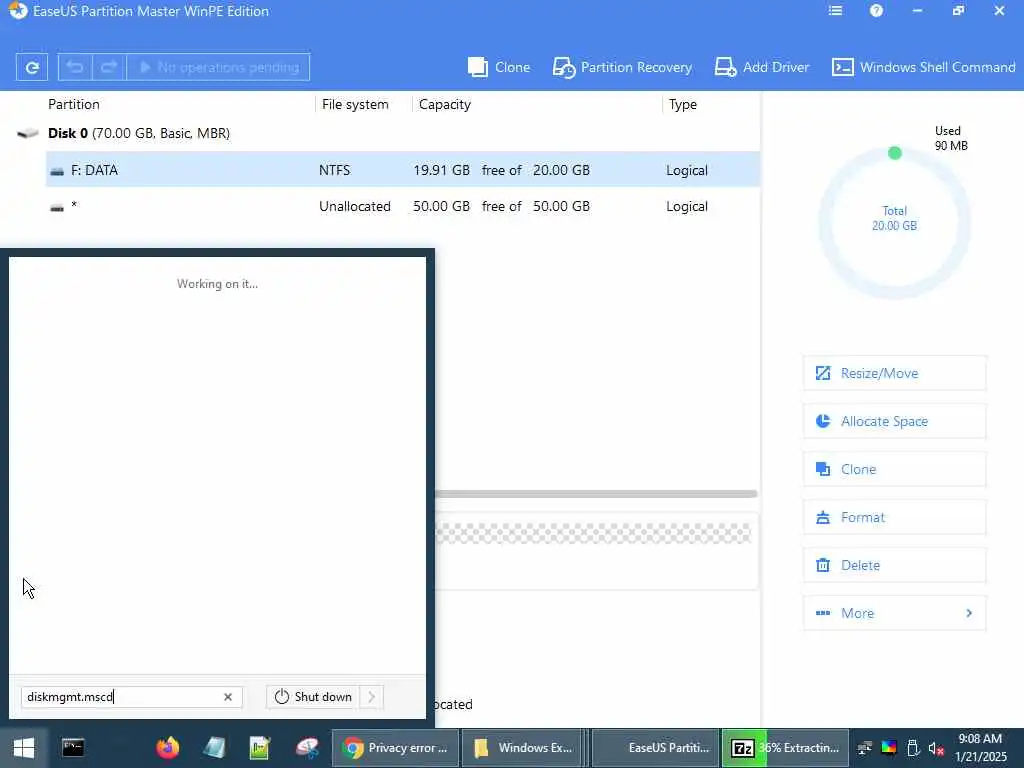Viewport: 1024px width, 768px height.
Task: Choose Resize/Move operation
Action: (894, 373)
